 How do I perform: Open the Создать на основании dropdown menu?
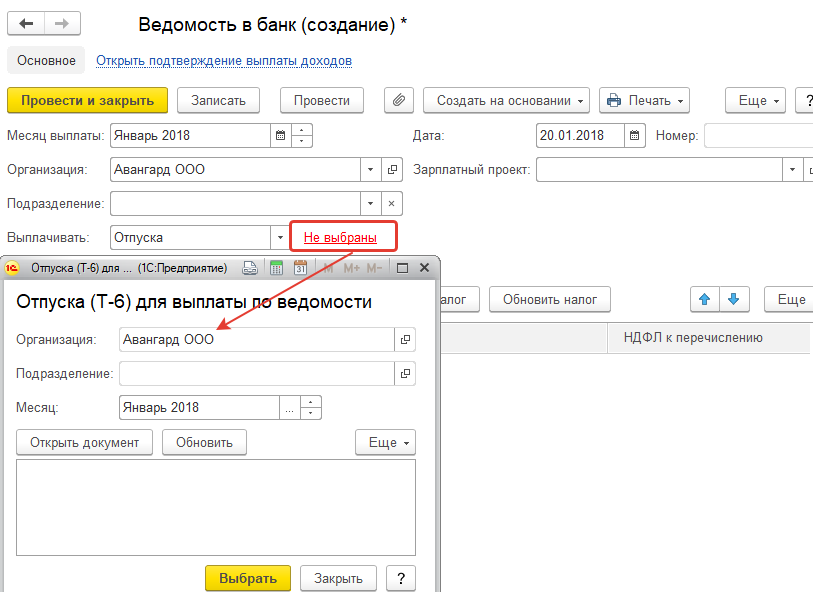pos(506,100)
